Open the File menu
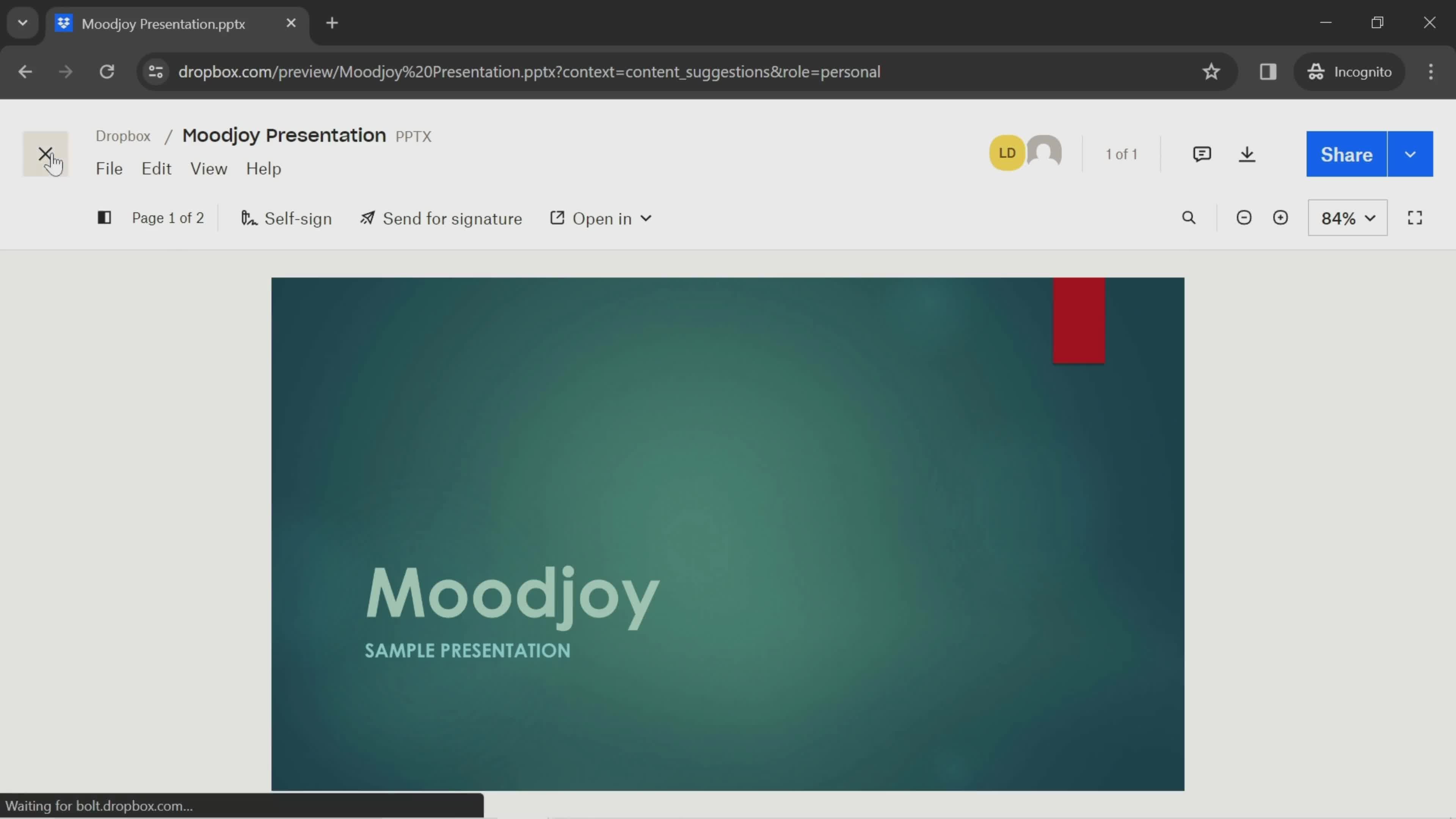Screen dimensions: 1456x819 coord(109,168)
